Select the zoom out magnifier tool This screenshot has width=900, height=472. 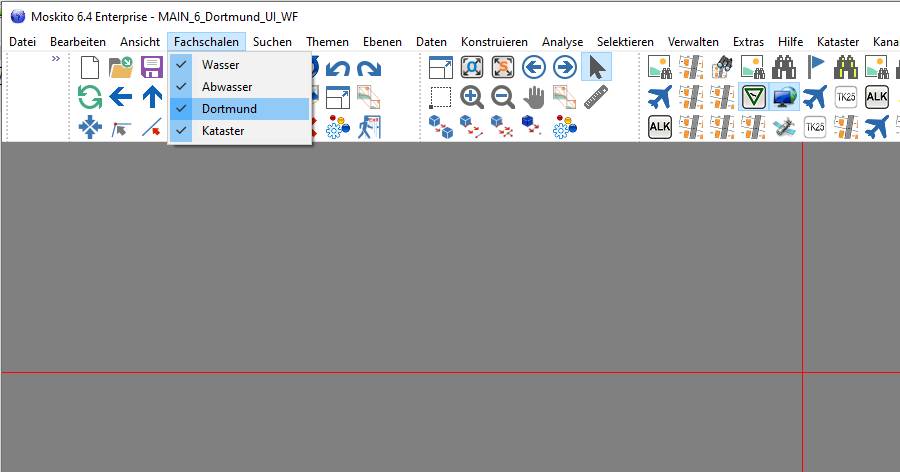coord(503,97)
